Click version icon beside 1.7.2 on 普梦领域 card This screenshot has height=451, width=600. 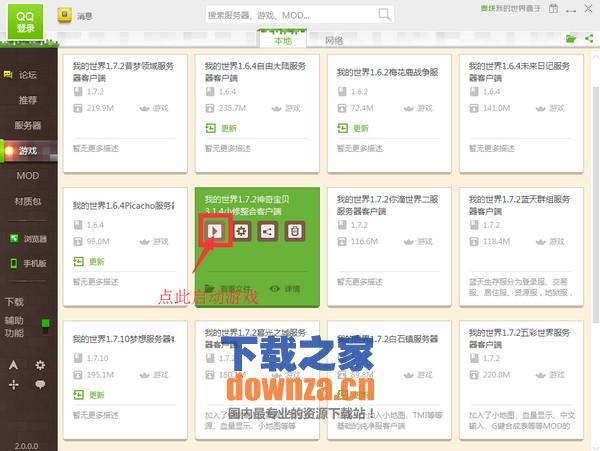78,91
